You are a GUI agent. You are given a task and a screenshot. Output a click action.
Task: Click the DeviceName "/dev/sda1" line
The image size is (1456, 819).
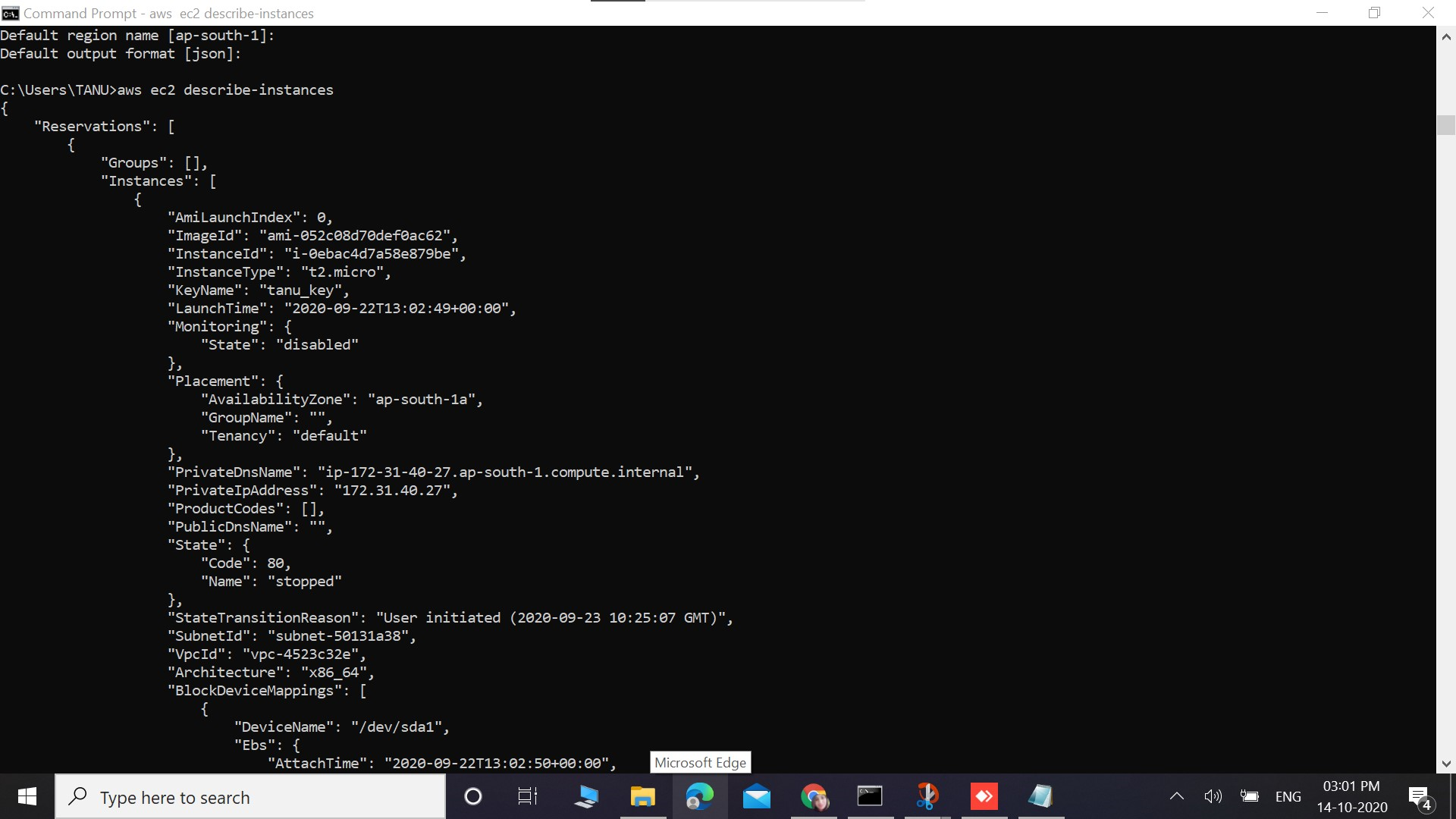(342, 727)
